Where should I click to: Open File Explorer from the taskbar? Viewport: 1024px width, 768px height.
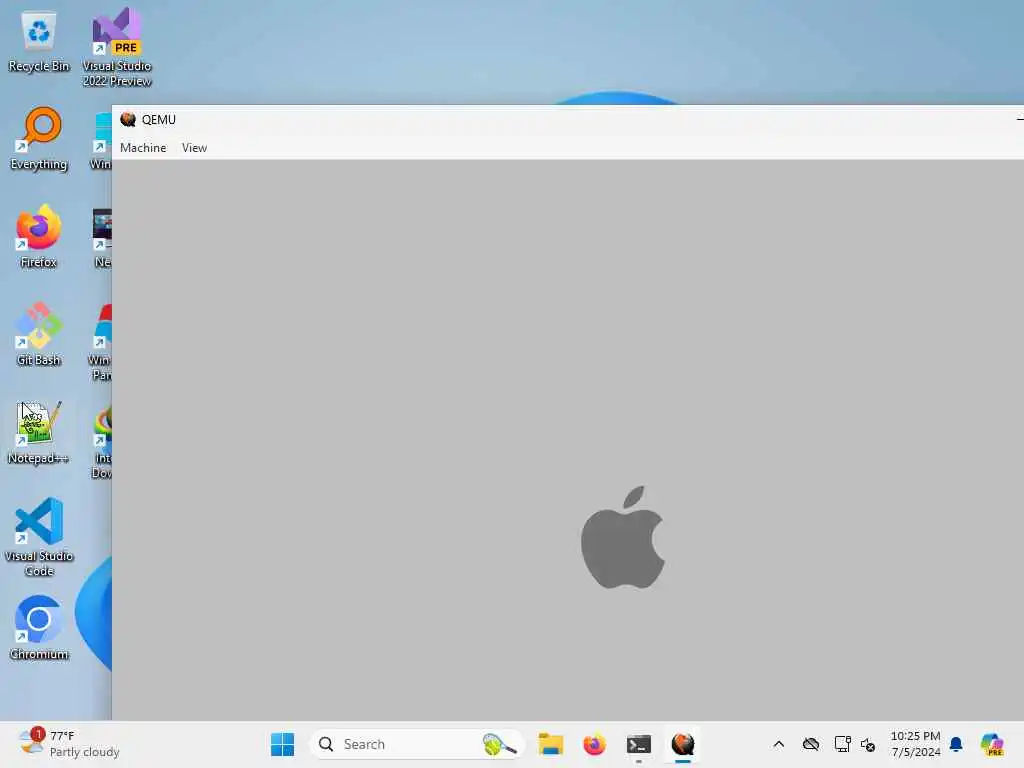click(551, 744)
